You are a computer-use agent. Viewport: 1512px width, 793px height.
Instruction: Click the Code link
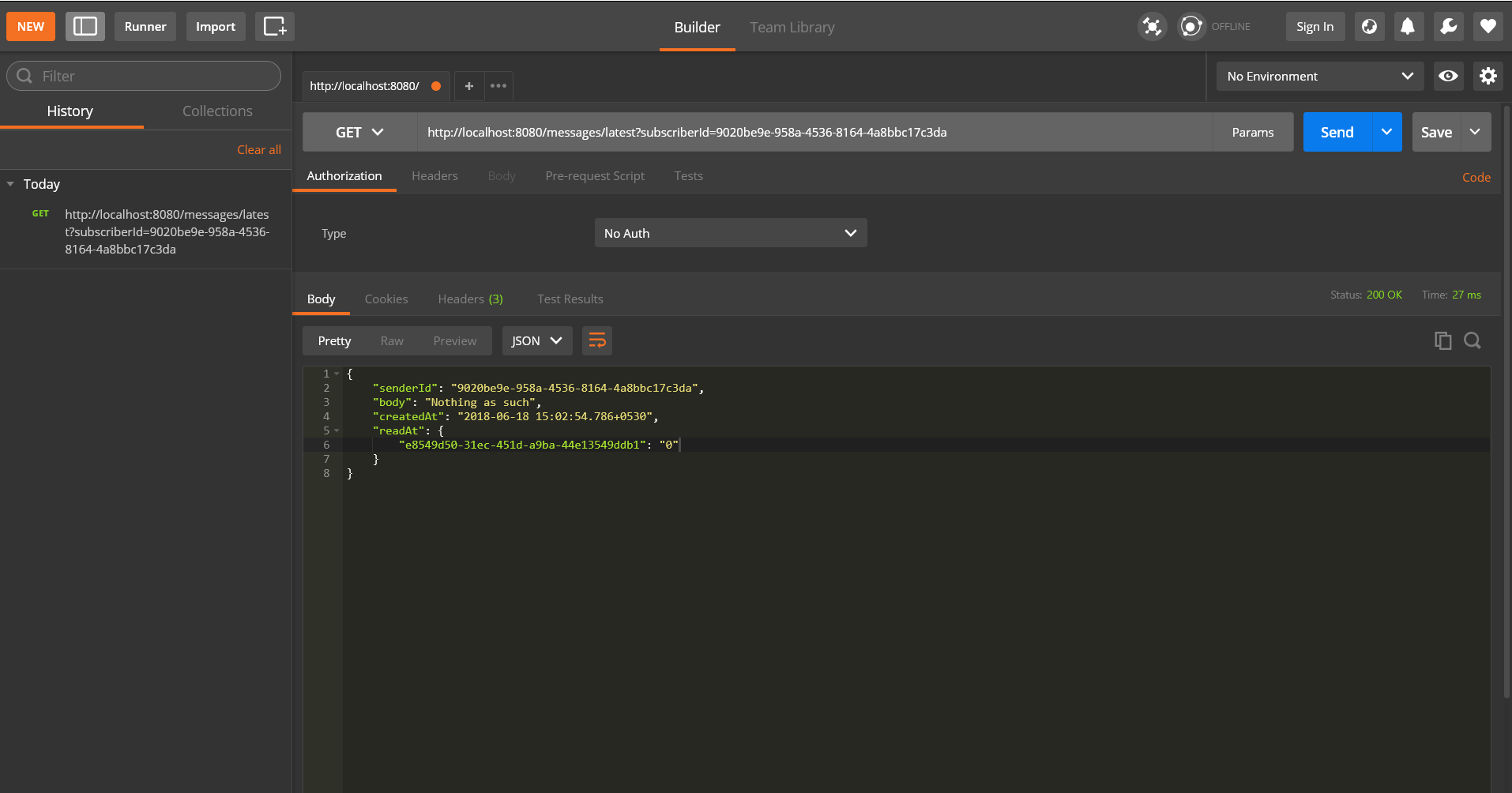coord(1476,177)
